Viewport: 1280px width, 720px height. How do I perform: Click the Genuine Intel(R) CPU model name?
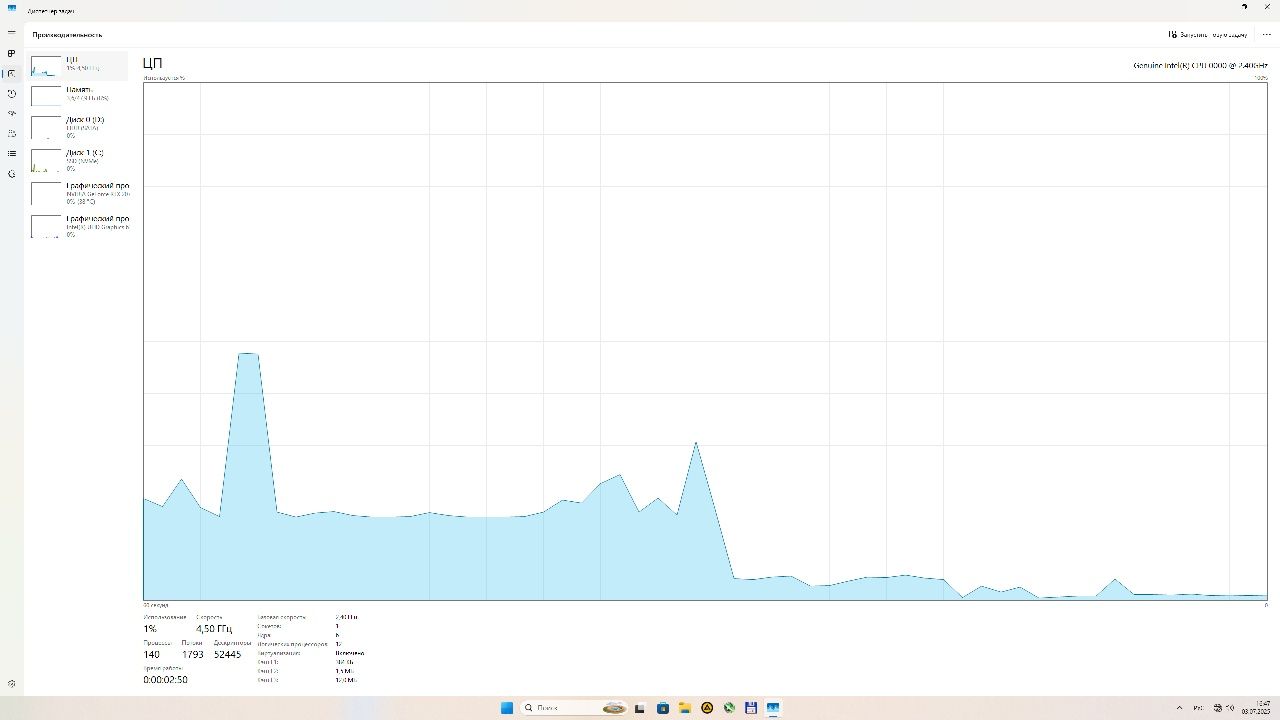(x=1200, y=65)
